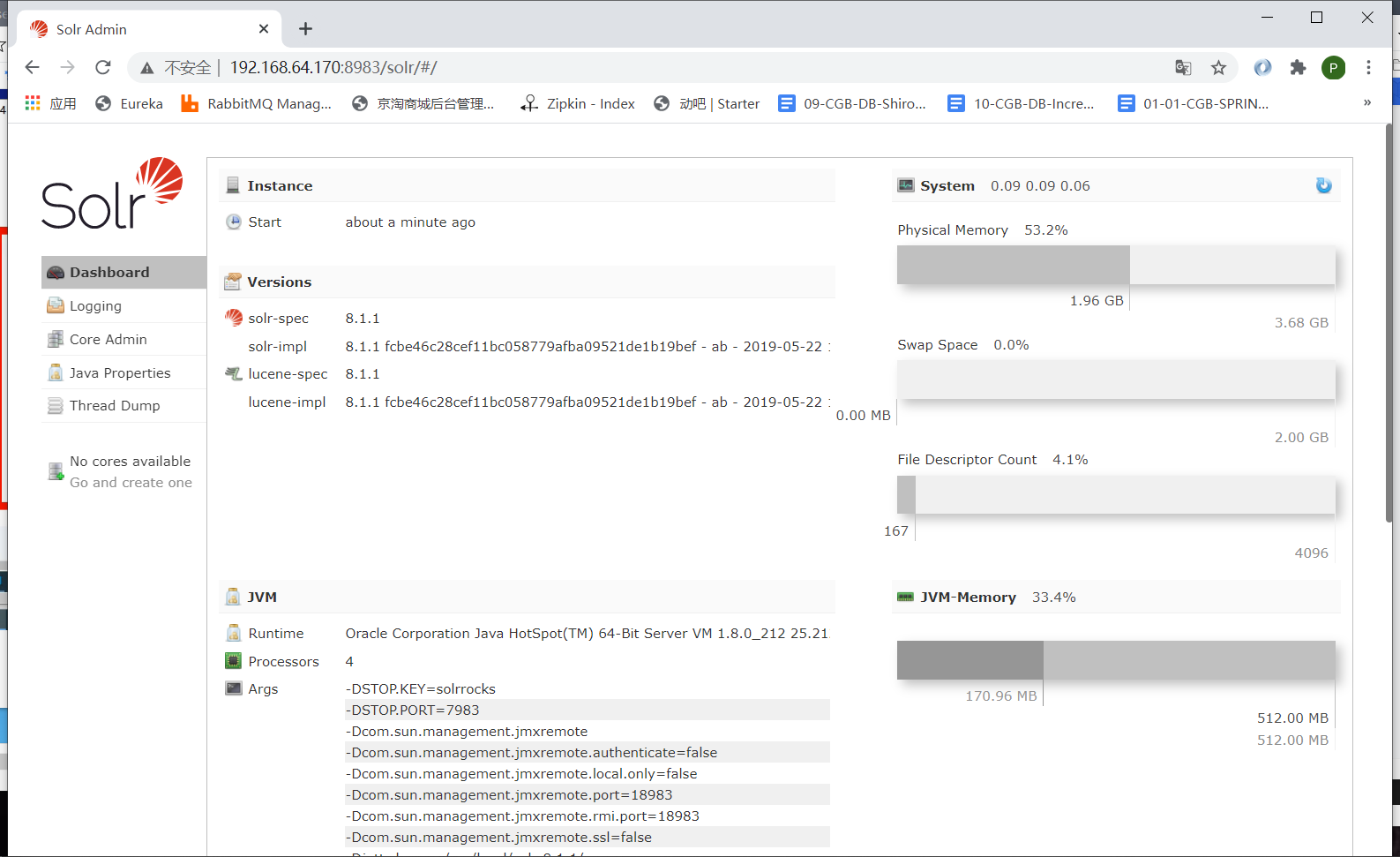
Task: Select the -DSTOP.PORT=7983 argument text
Action: coord(413,710)
